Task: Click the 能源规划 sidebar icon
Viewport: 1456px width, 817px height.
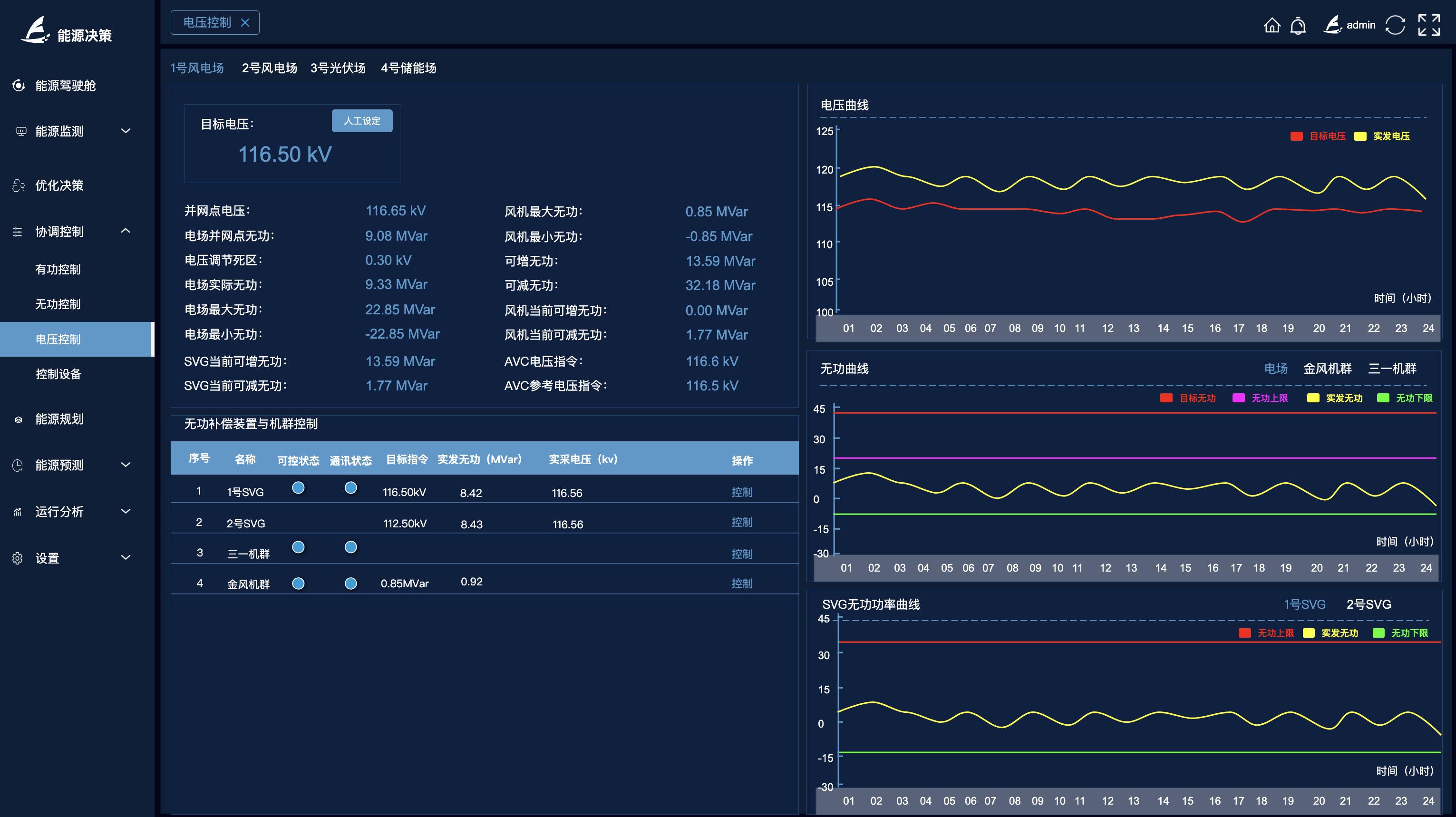Action: [x=19, y=419]
